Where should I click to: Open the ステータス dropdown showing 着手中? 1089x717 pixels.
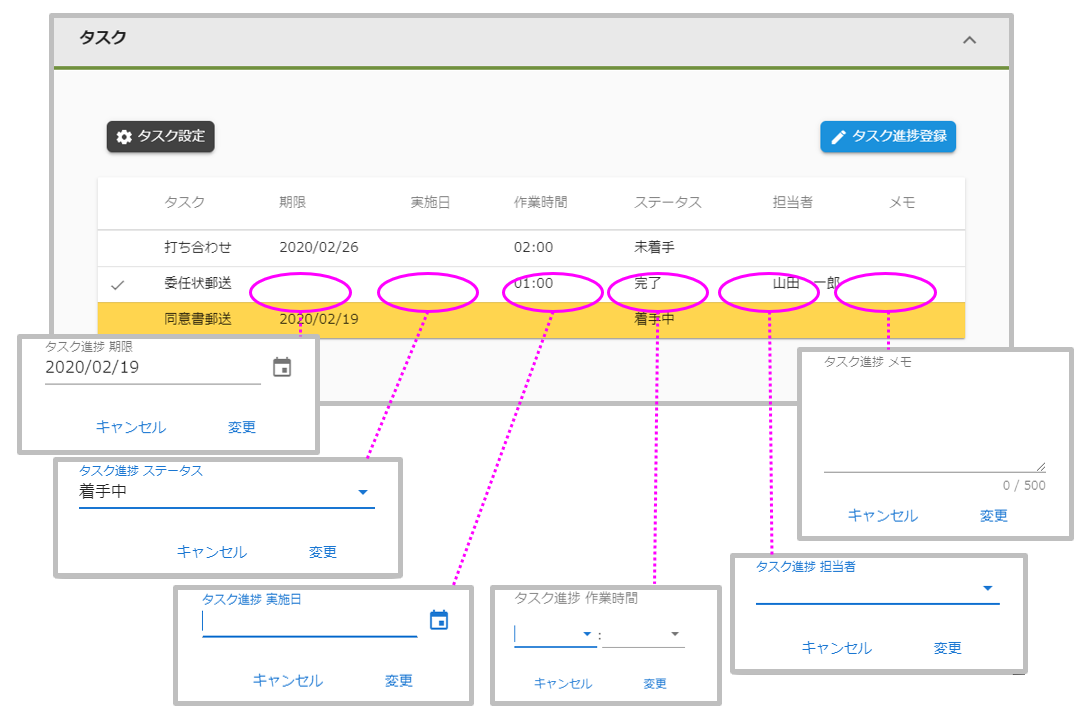(363, 491)
